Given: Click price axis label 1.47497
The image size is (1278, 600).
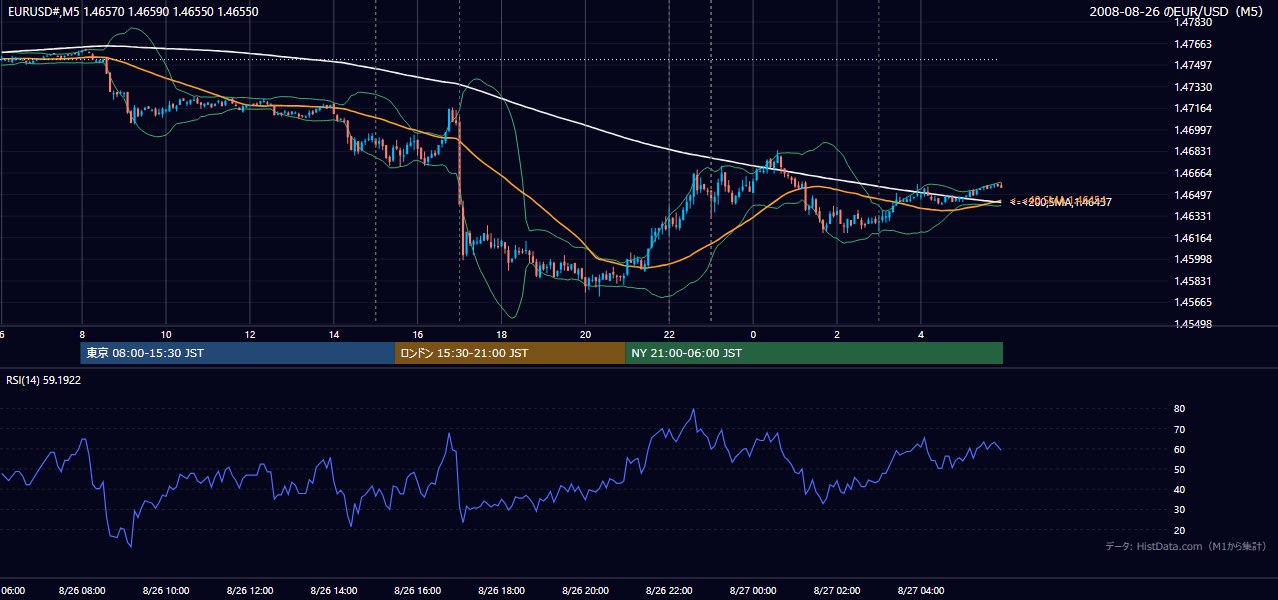Looking at the screenshot, I should coord(1192,66).
